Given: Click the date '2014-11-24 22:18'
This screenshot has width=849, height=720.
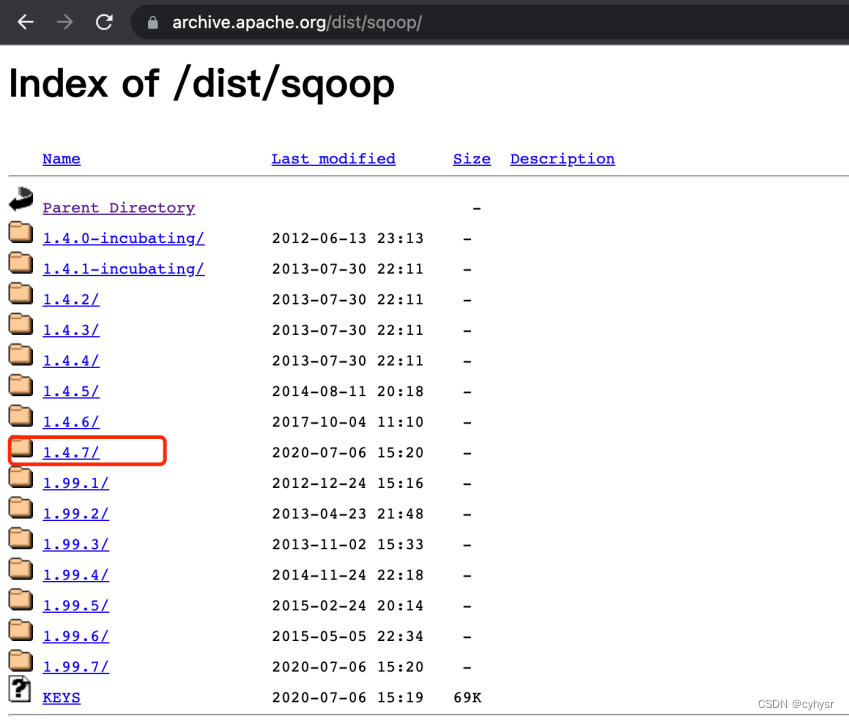Looking at the screenshot, I should coord(348,575).
